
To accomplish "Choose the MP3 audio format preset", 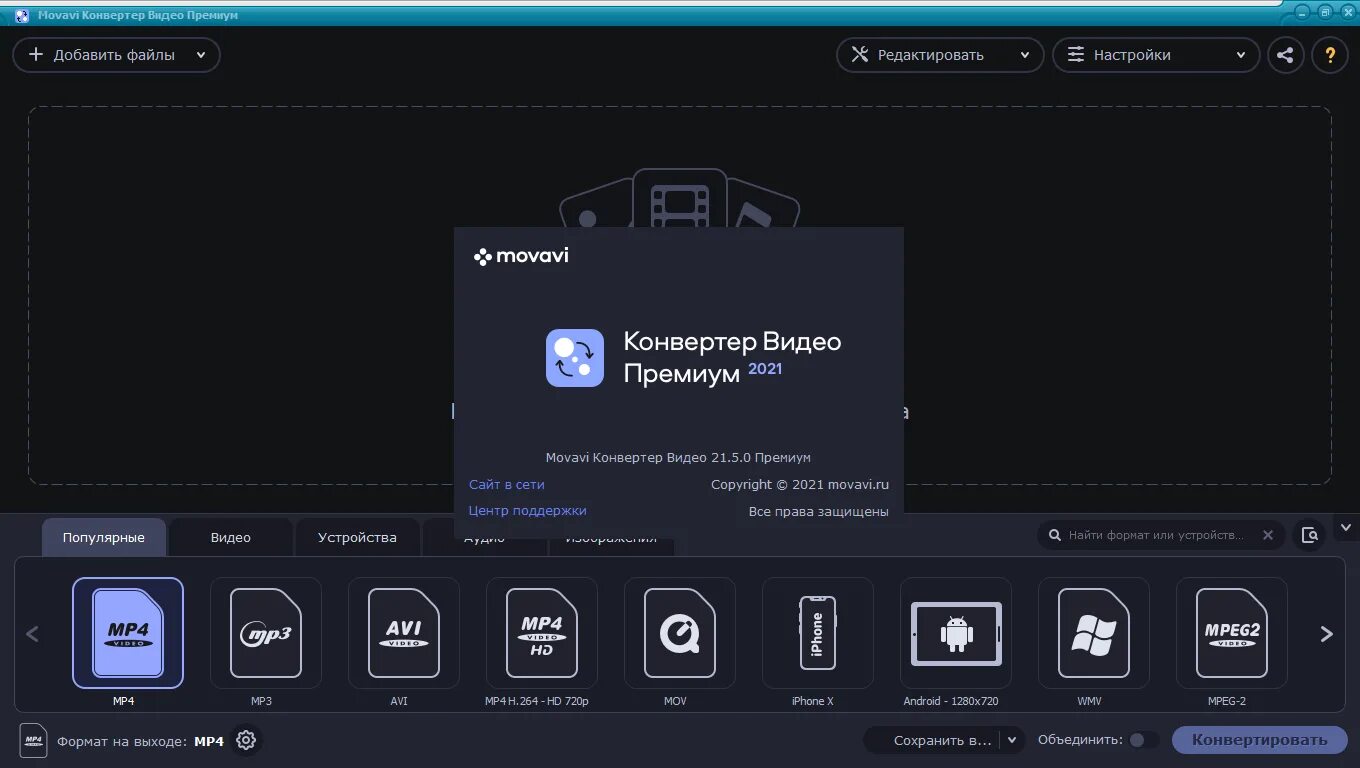I will pyautogui.click(x=266, y=633).
